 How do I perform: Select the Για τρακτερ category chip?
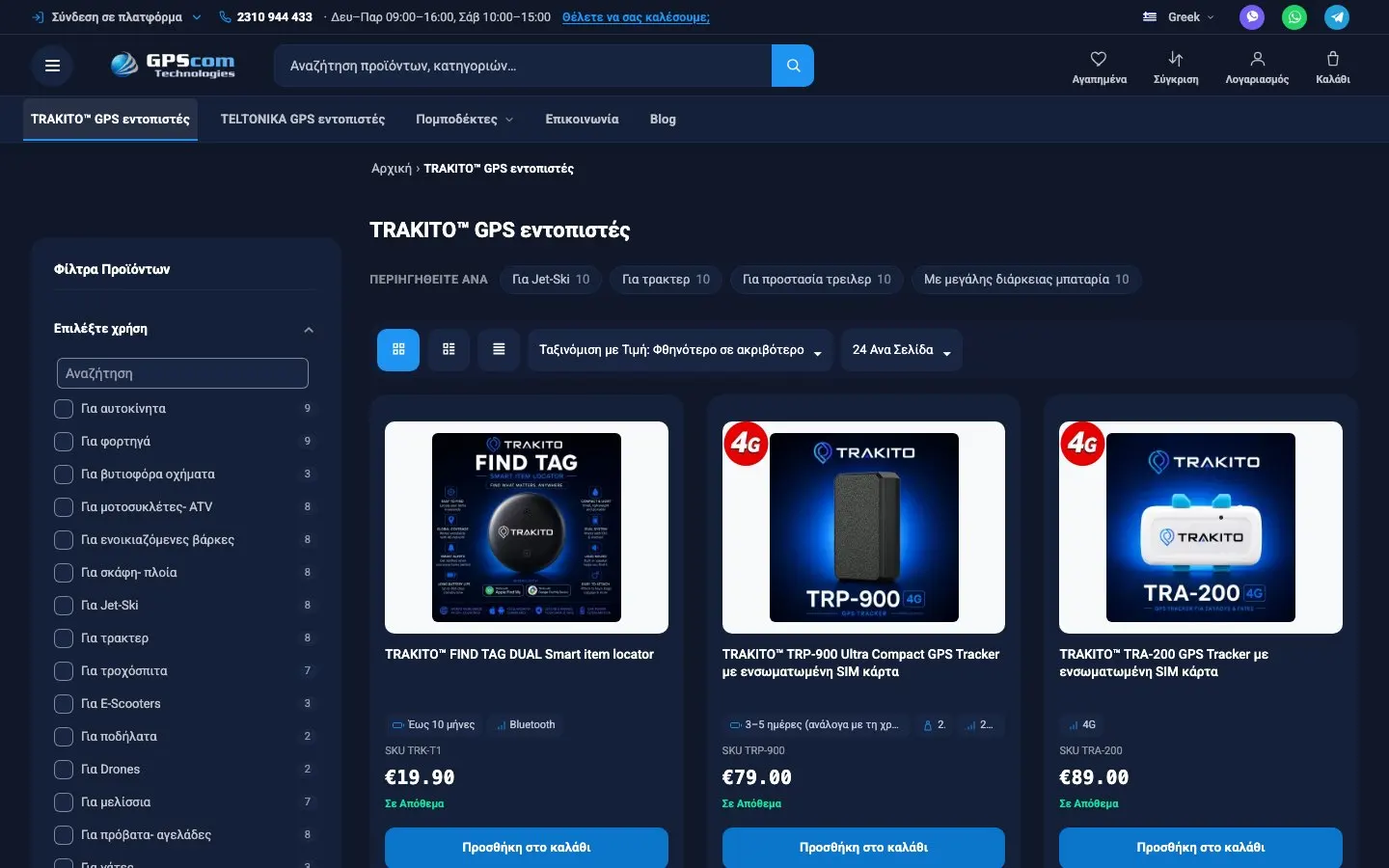pyautogui.click(x=666, y=280)
